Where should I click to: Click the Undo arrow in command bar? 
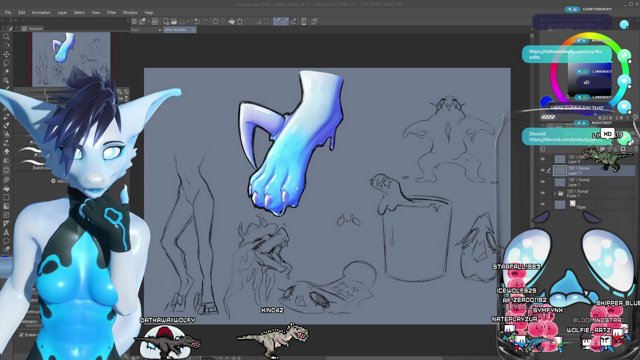pos(197,22)
